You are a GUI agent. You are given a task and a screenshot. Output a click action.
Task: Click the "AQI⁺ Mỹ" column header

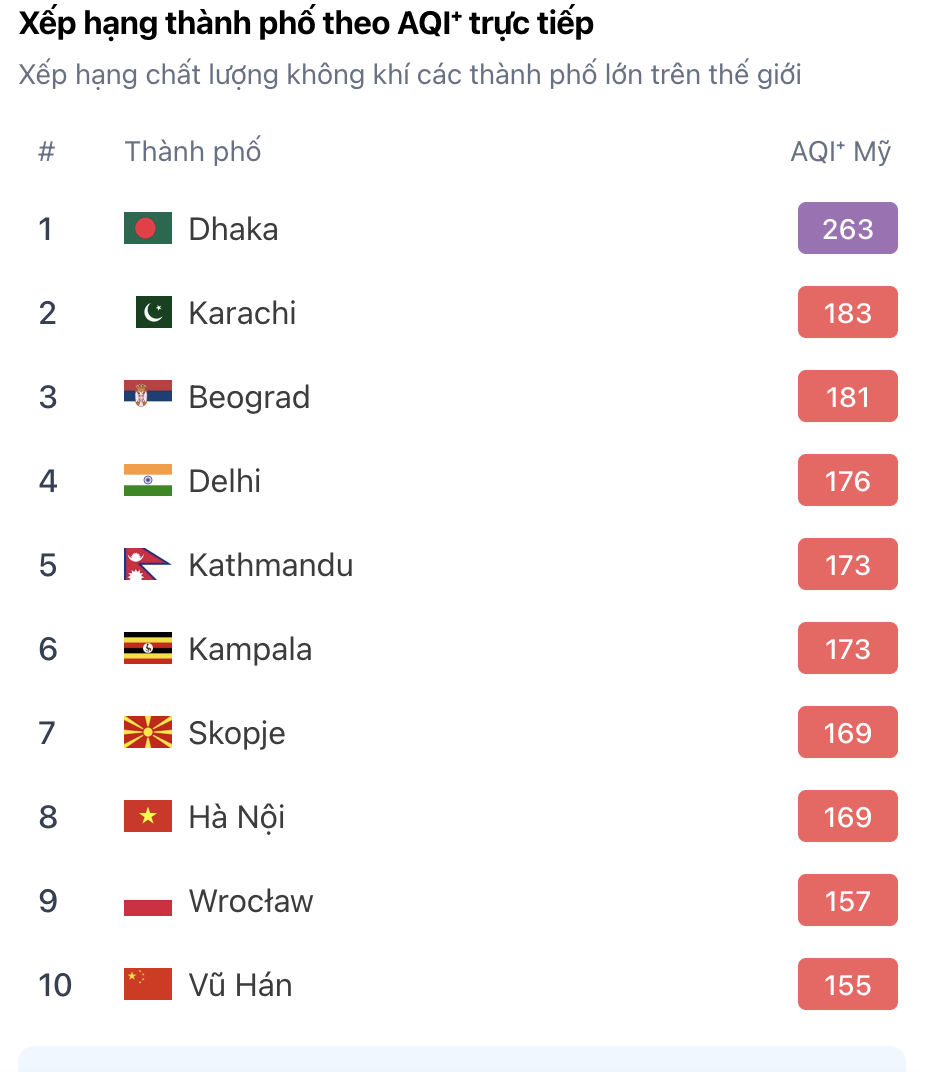pos(840,152)
